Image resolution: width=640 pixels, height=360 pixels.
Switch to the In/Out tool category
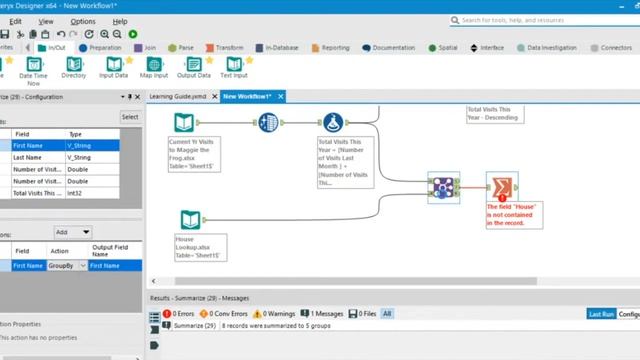51,48
